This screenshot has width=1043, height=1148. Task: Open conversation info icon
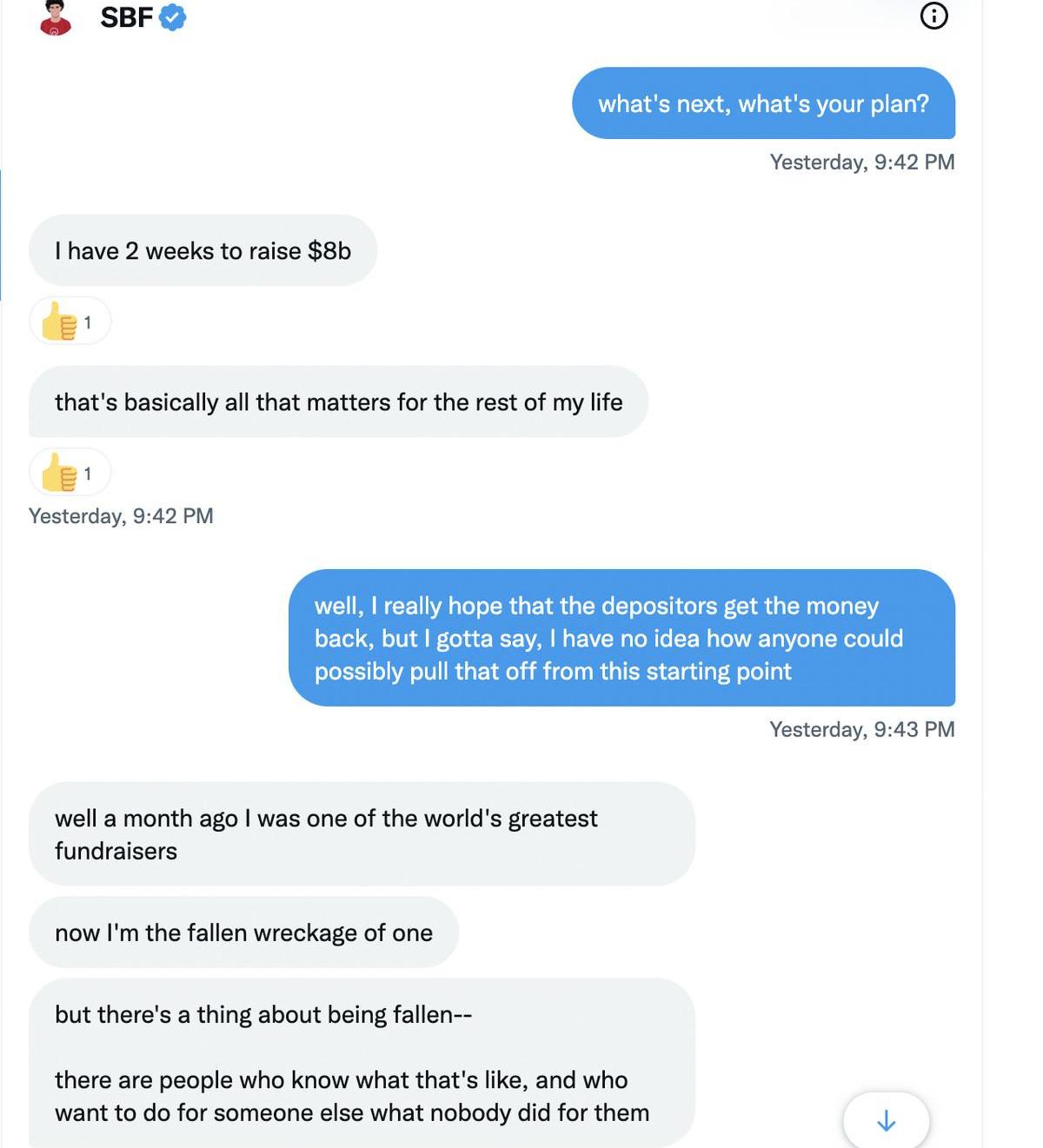[x=933, y=16]
